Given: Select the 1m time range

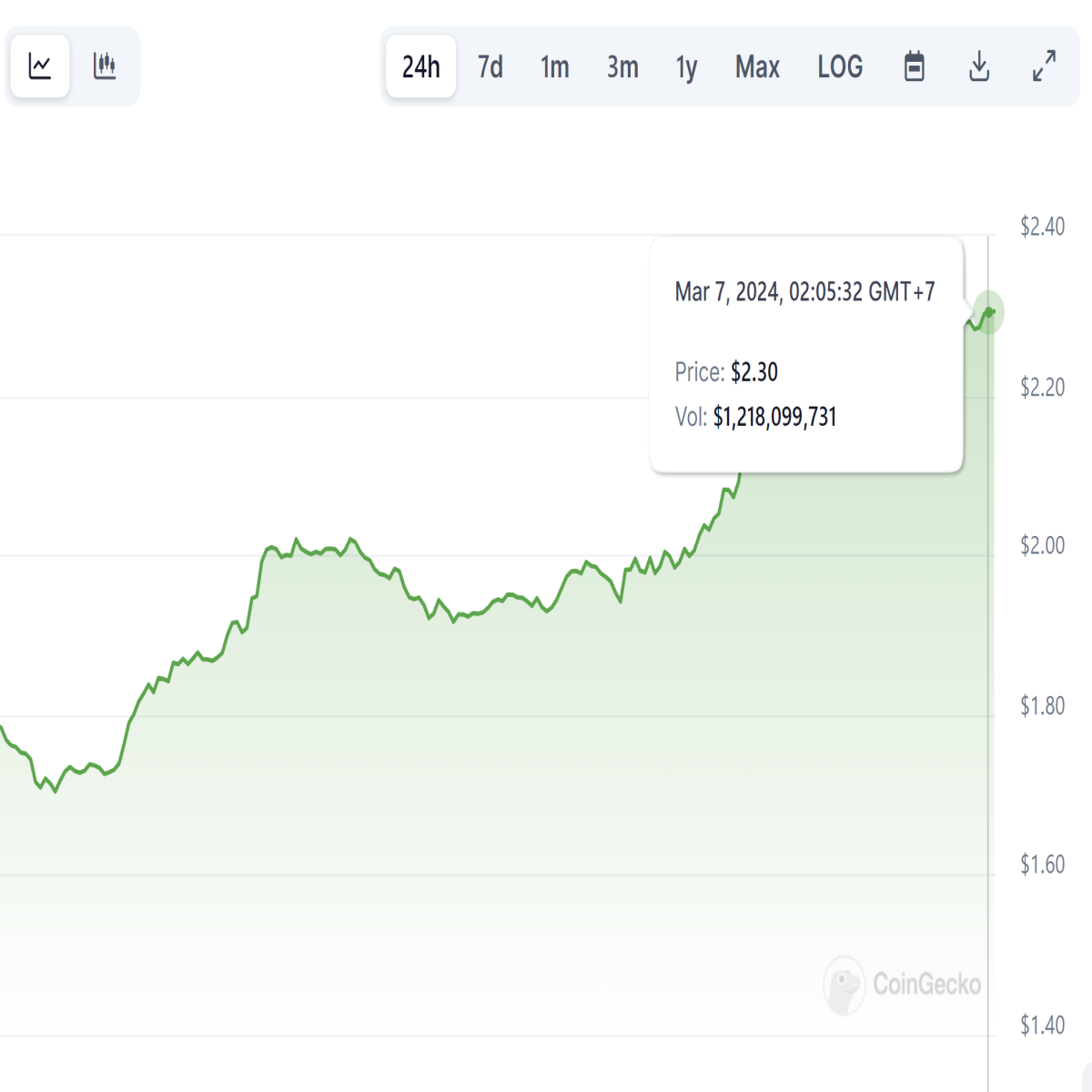Looking at the screenshot, I should point(555,66).
